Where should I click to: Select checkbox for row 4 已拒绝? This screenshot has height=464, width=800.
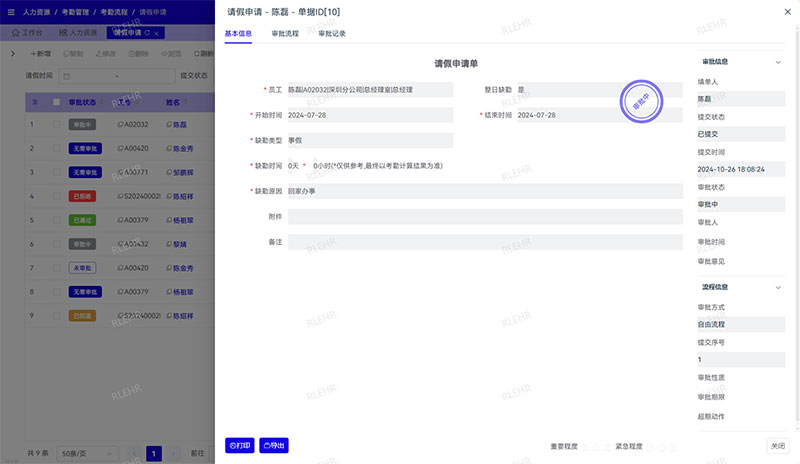click(x=56, y=196)
